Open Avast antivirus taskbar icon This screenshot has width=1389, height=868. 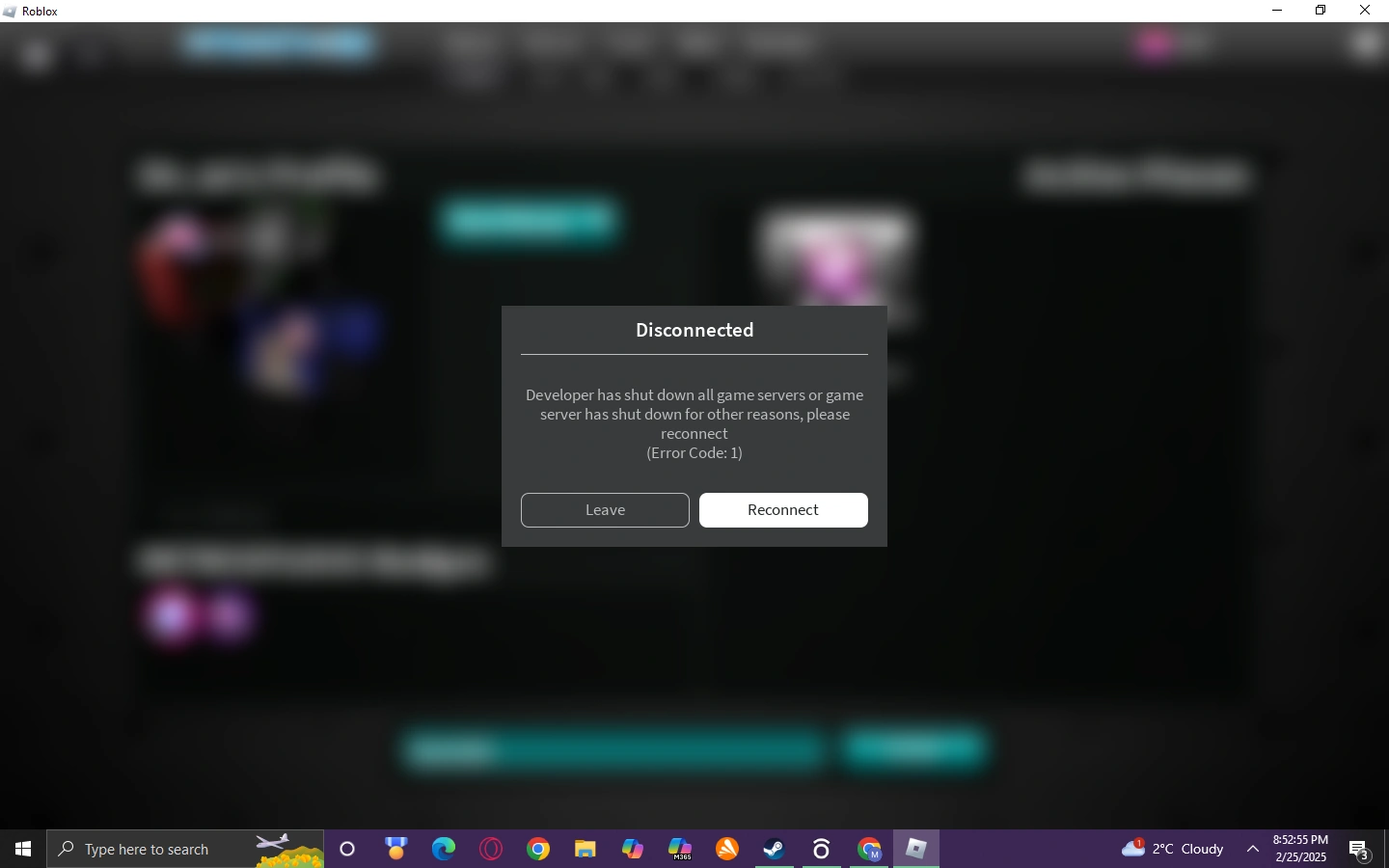tap(728, 849)
